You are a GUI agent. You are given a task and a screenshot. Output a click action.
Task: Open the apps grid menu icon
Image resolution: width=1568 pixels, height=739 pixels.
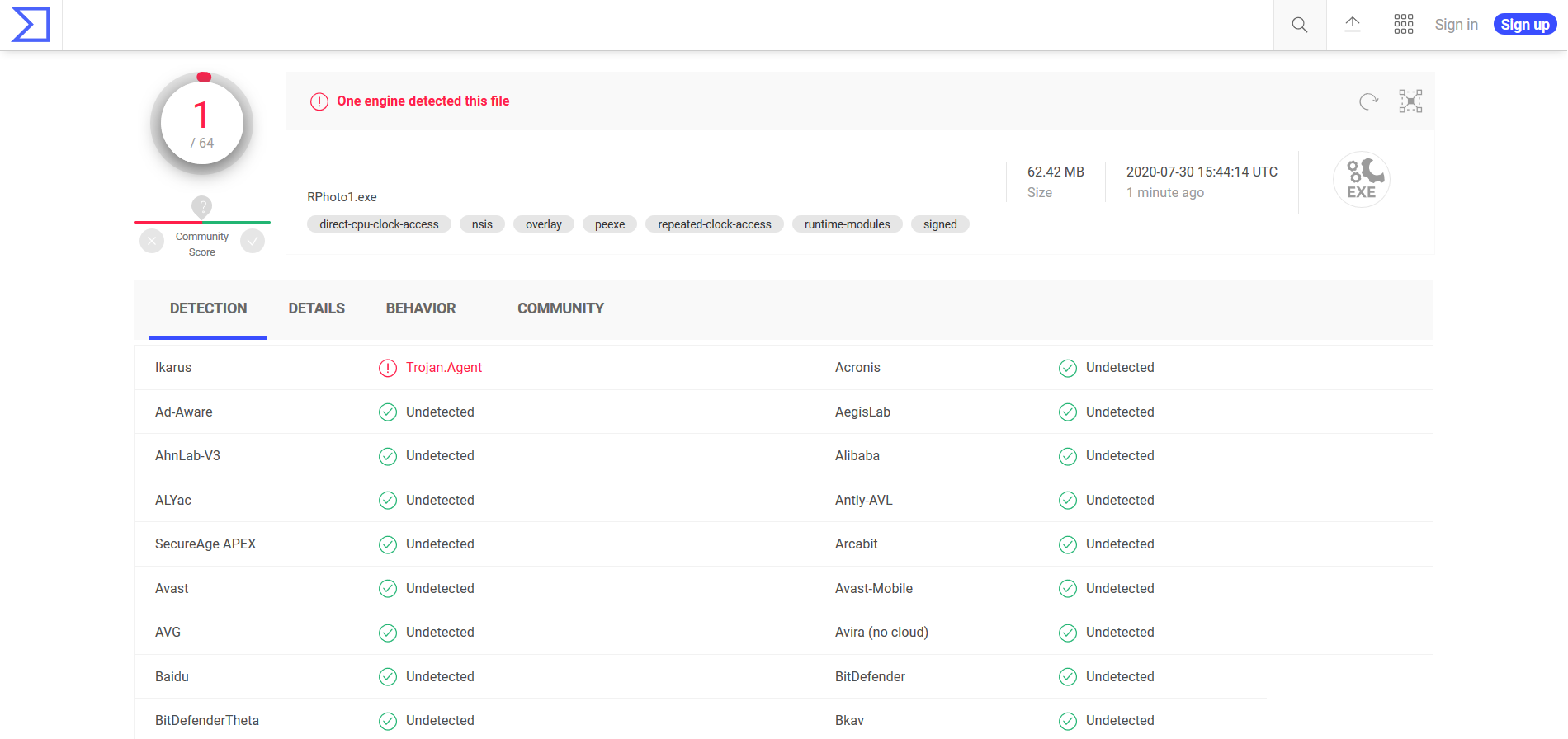(1404, 25)
